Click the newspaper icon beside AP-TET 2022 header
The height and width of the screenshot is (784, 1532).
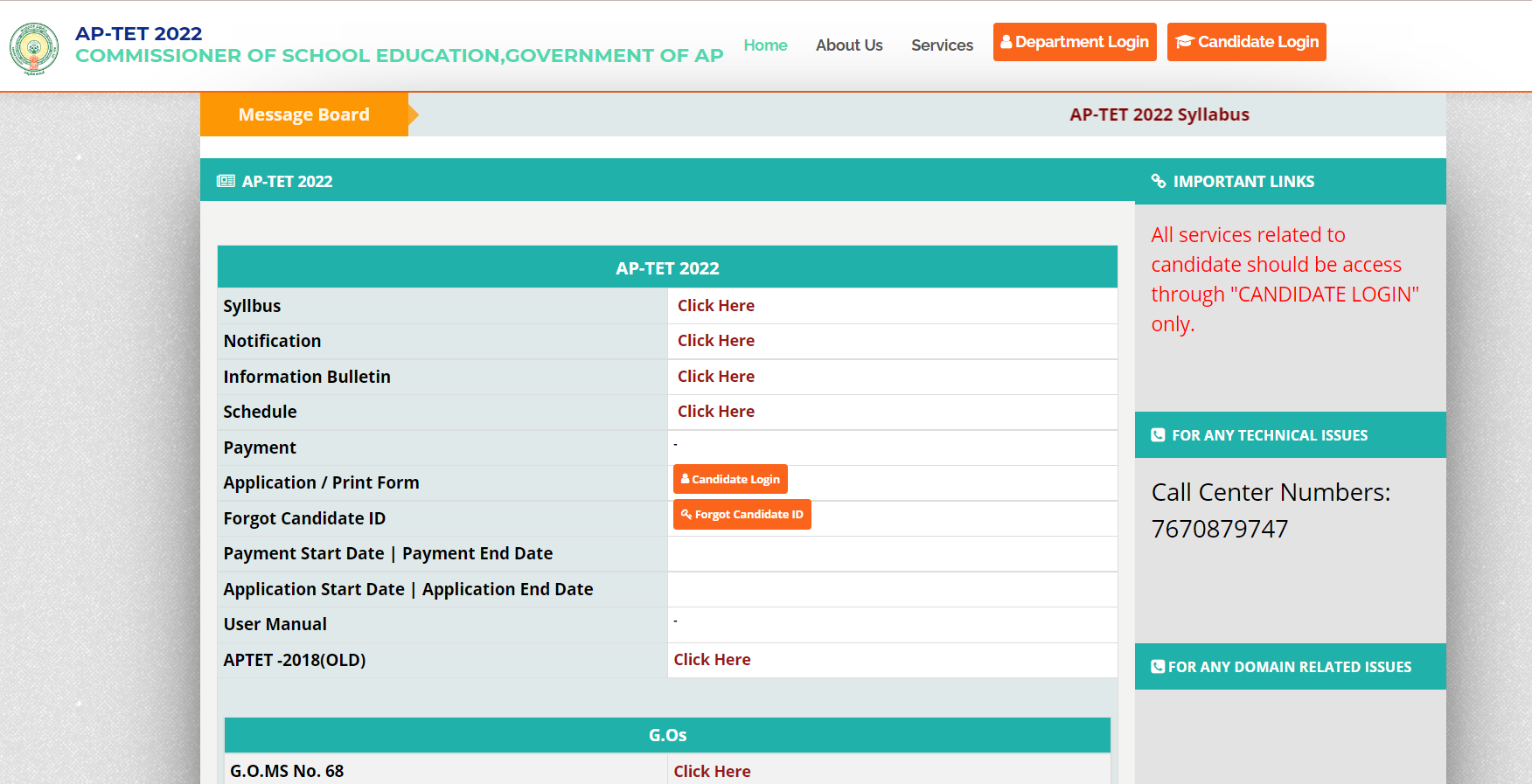226,181
